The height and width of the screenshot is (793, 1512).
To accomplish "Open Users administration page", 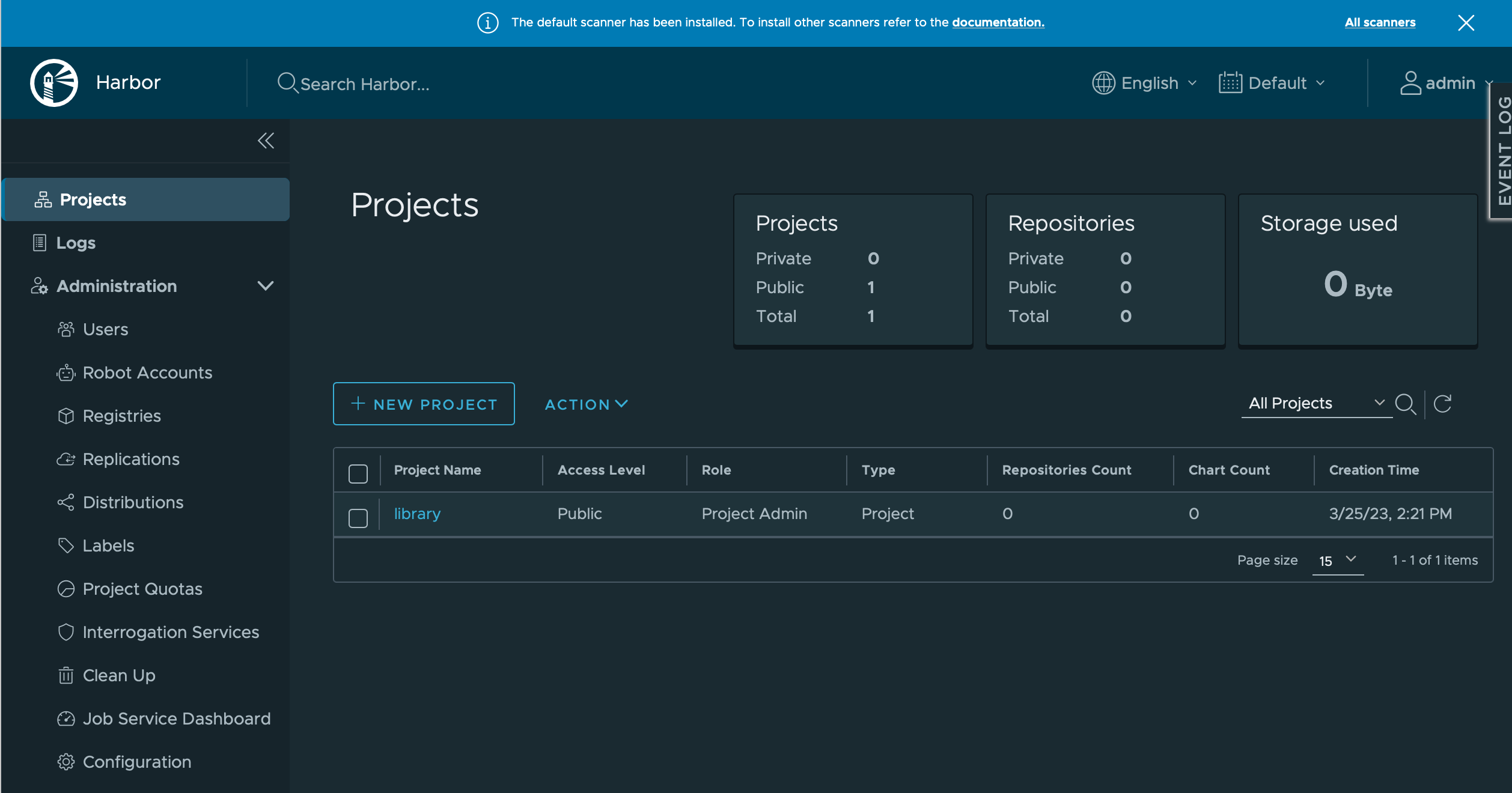I will click(106, 329).
